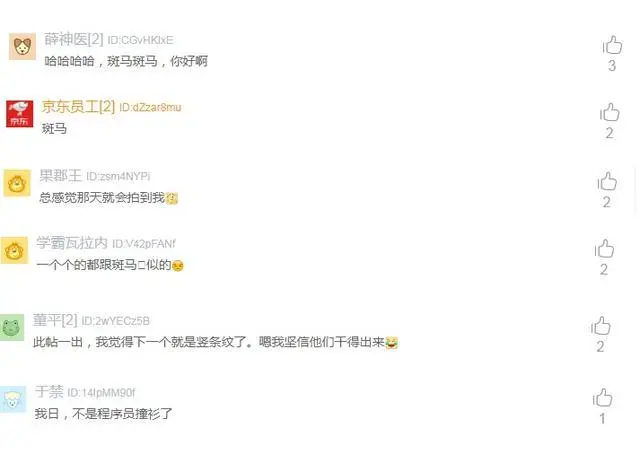Click 董平's green frog avatar
The width and height of the screenshot is (640, 454).
tap(11, 327)
